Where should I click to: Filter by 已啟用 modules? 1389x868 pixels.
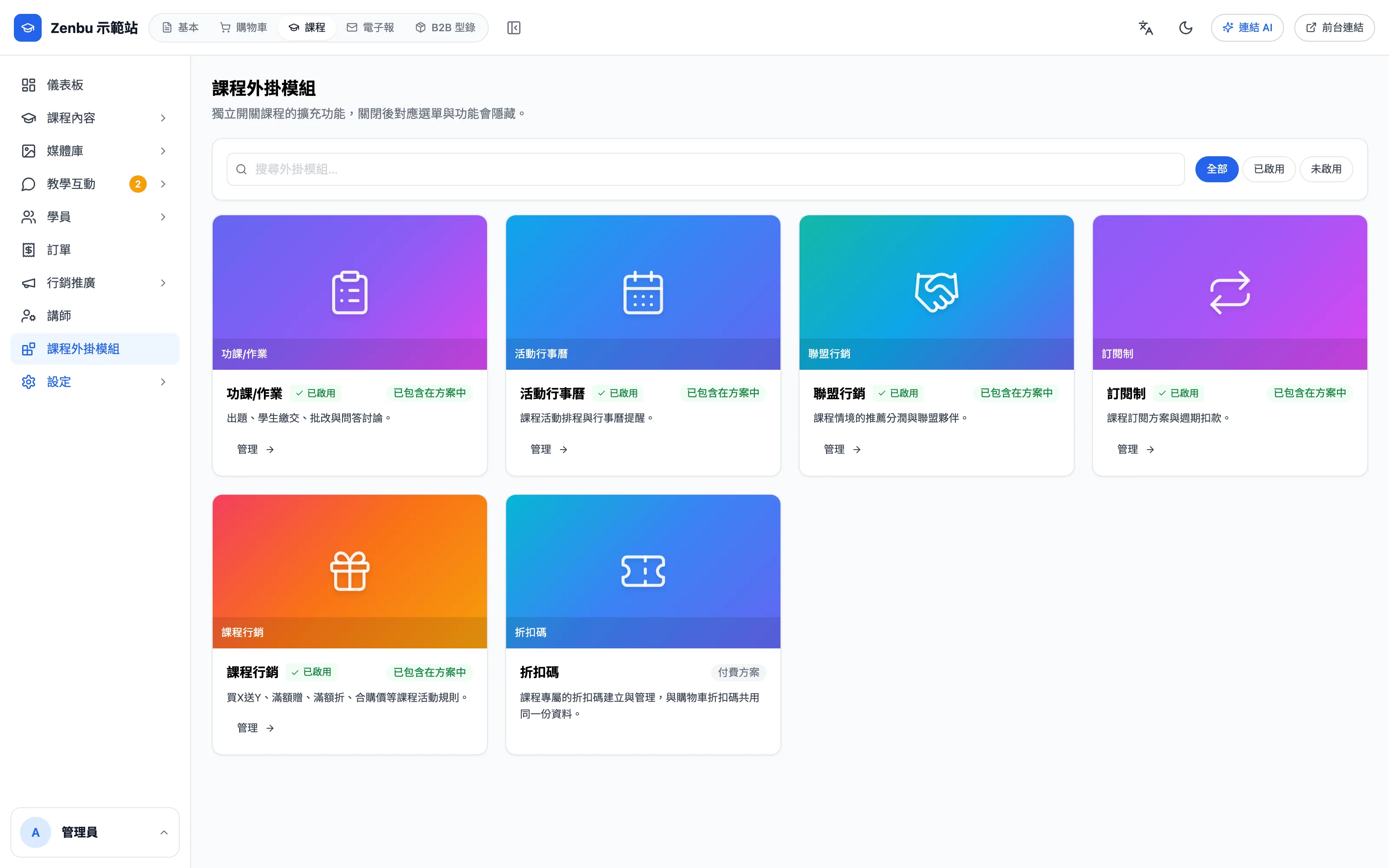click(x=1268, y=169)
